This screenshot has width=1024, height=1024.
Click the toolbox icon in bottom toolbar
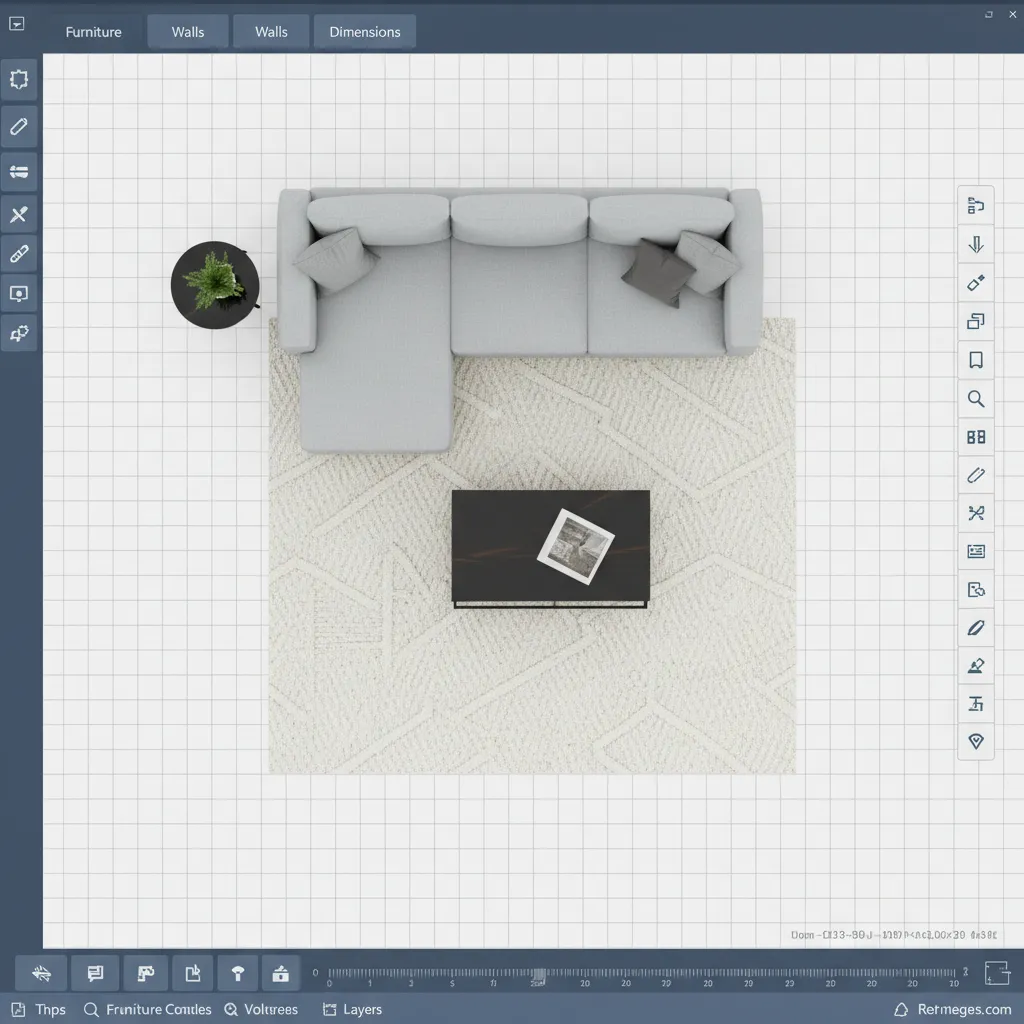point(281,974)
